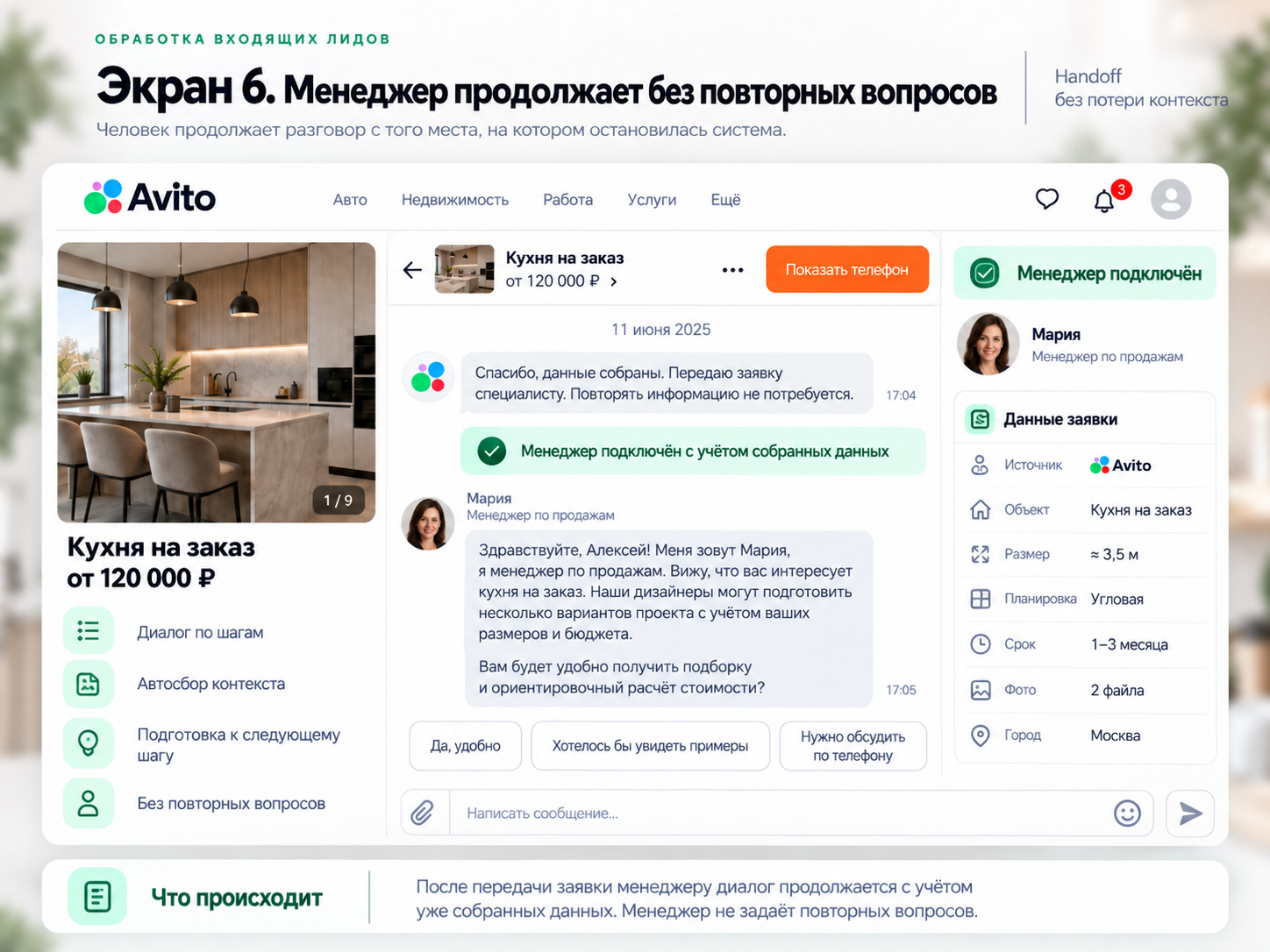The height and width of the screenshot is (952, 1270).
Task: Send the message with paper plane
Action: pyautogui.click(x=1190, y=813)
